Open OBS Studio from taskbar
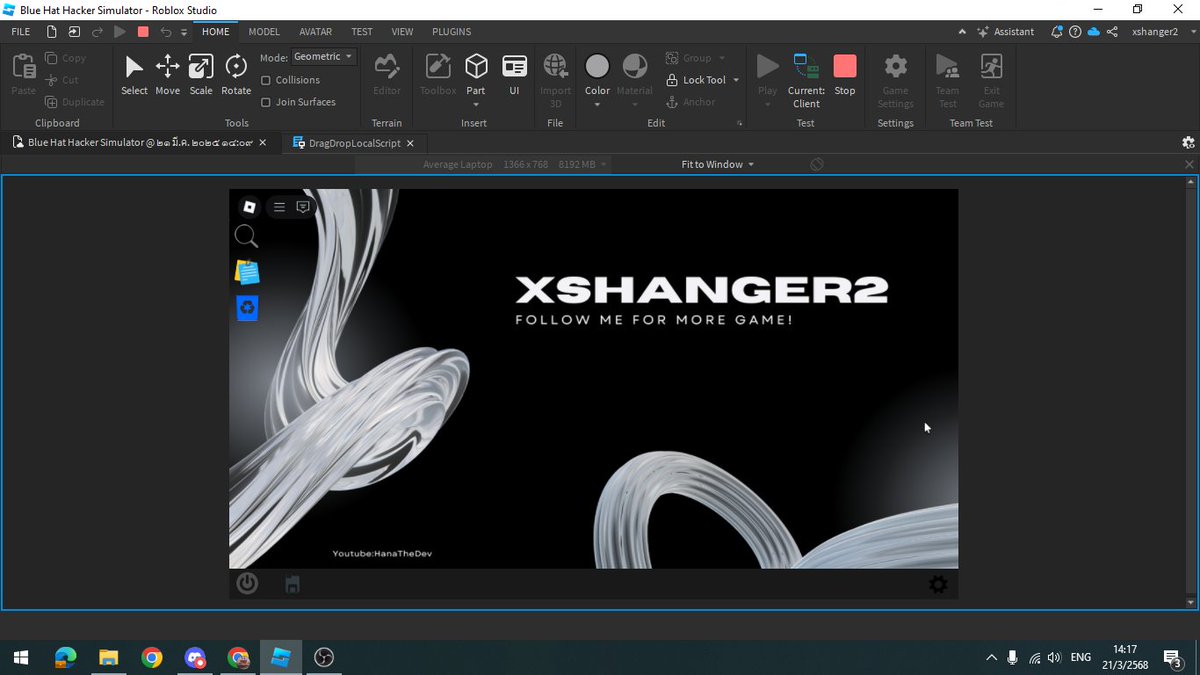This screenshot has height=675, width=1200. tap(323, 657)
